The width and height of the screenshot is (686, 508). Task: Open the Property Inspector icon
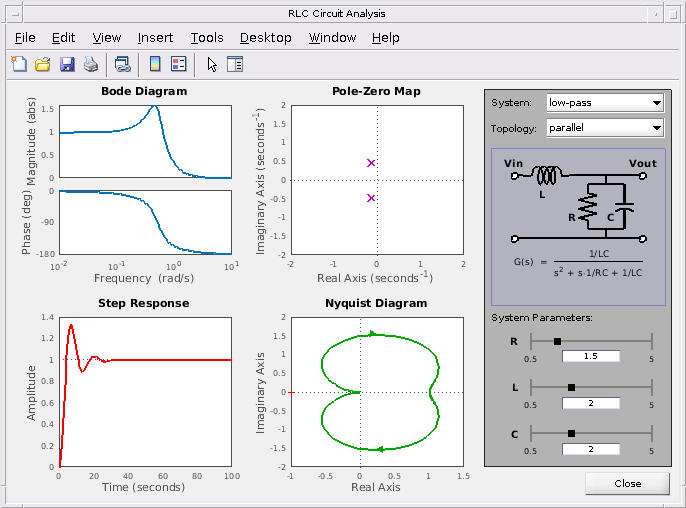click(235, 64)
